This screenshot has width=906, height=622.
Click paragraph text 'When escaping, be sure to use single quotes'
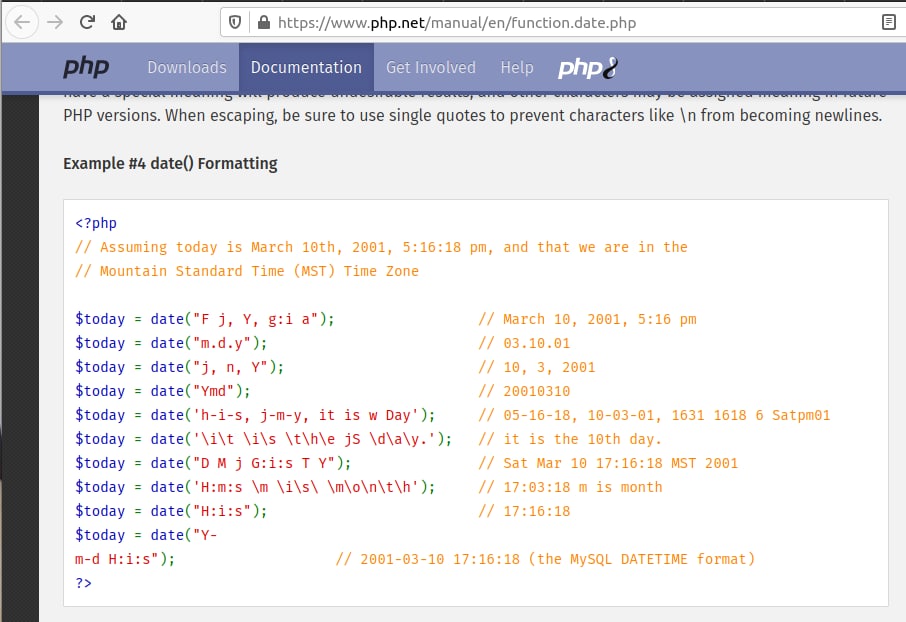[325, 116]
